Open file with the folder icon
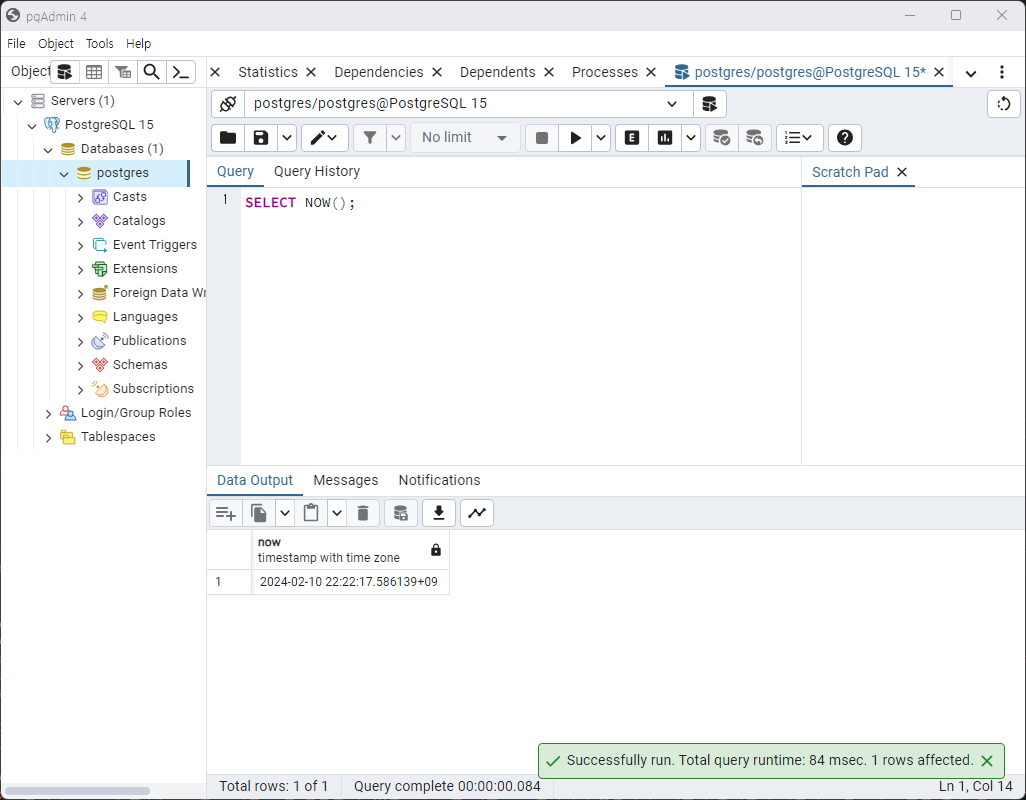1026x800 pixels. [228, 137]
